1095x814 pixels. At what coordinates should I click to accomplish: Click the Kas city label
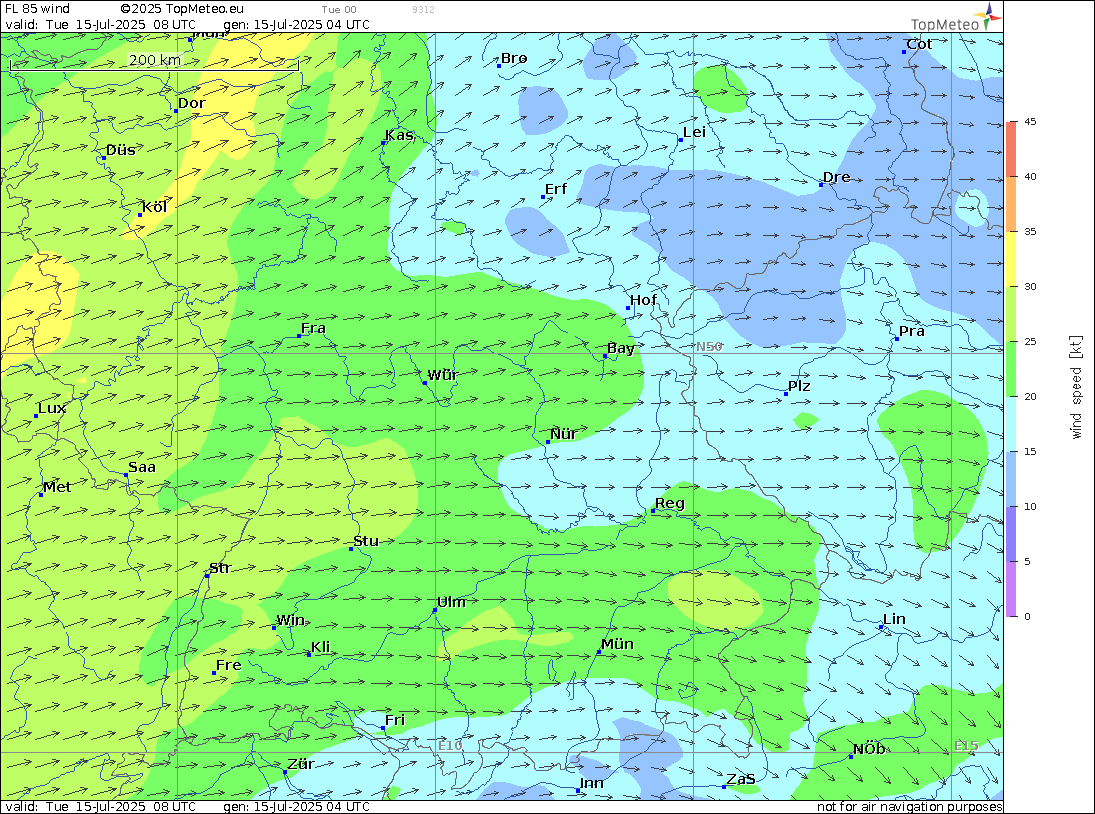[x=399, y=135]
